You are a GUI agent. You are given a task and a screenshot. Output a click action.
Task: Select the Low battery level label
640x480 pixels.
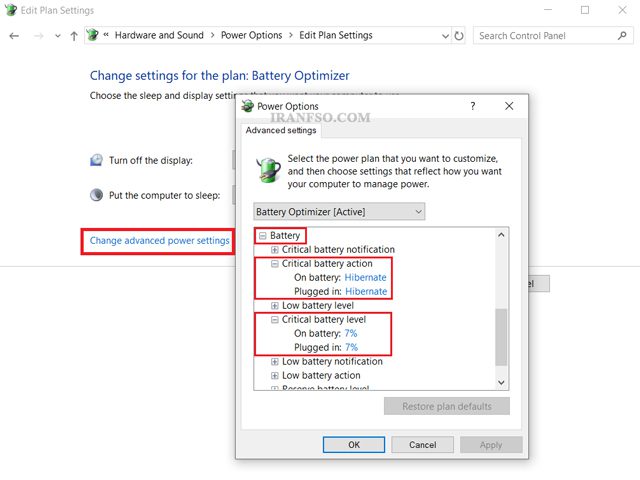(318, 305)
